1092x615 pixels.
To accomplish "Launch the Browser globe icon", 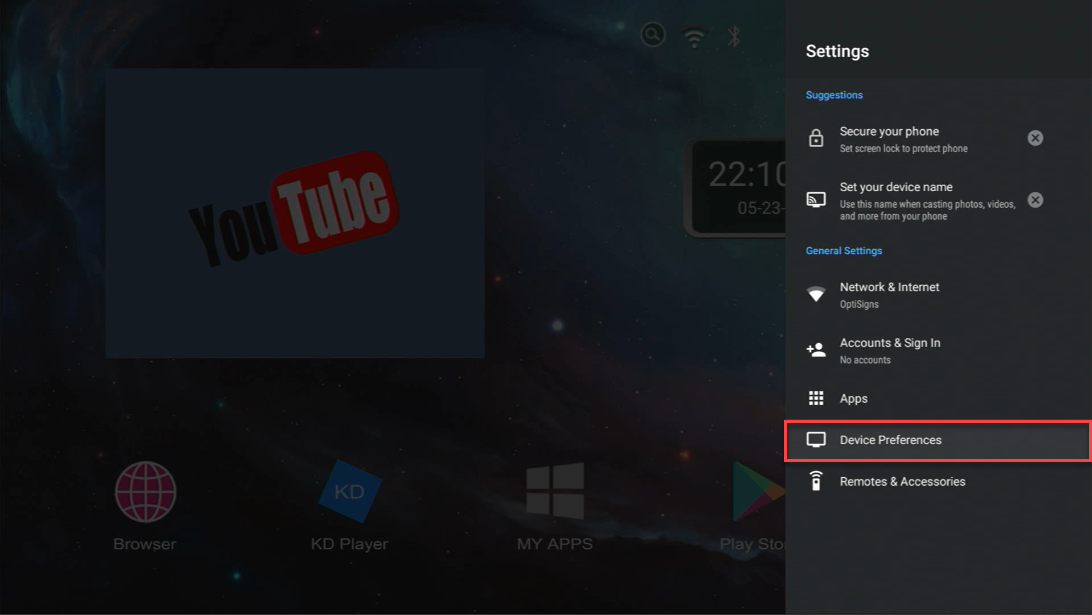I will [x=145, y=492].
